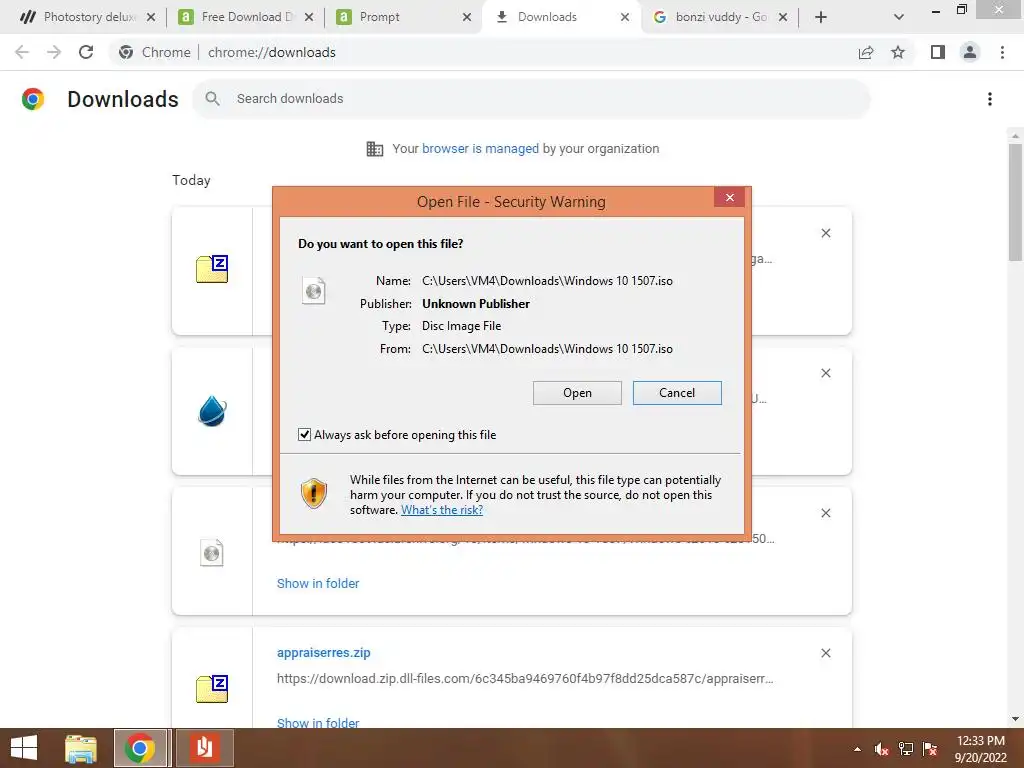Click the appraiserres.zip file icon
This screenshot has width=1024, height=768.
(212, 688)
